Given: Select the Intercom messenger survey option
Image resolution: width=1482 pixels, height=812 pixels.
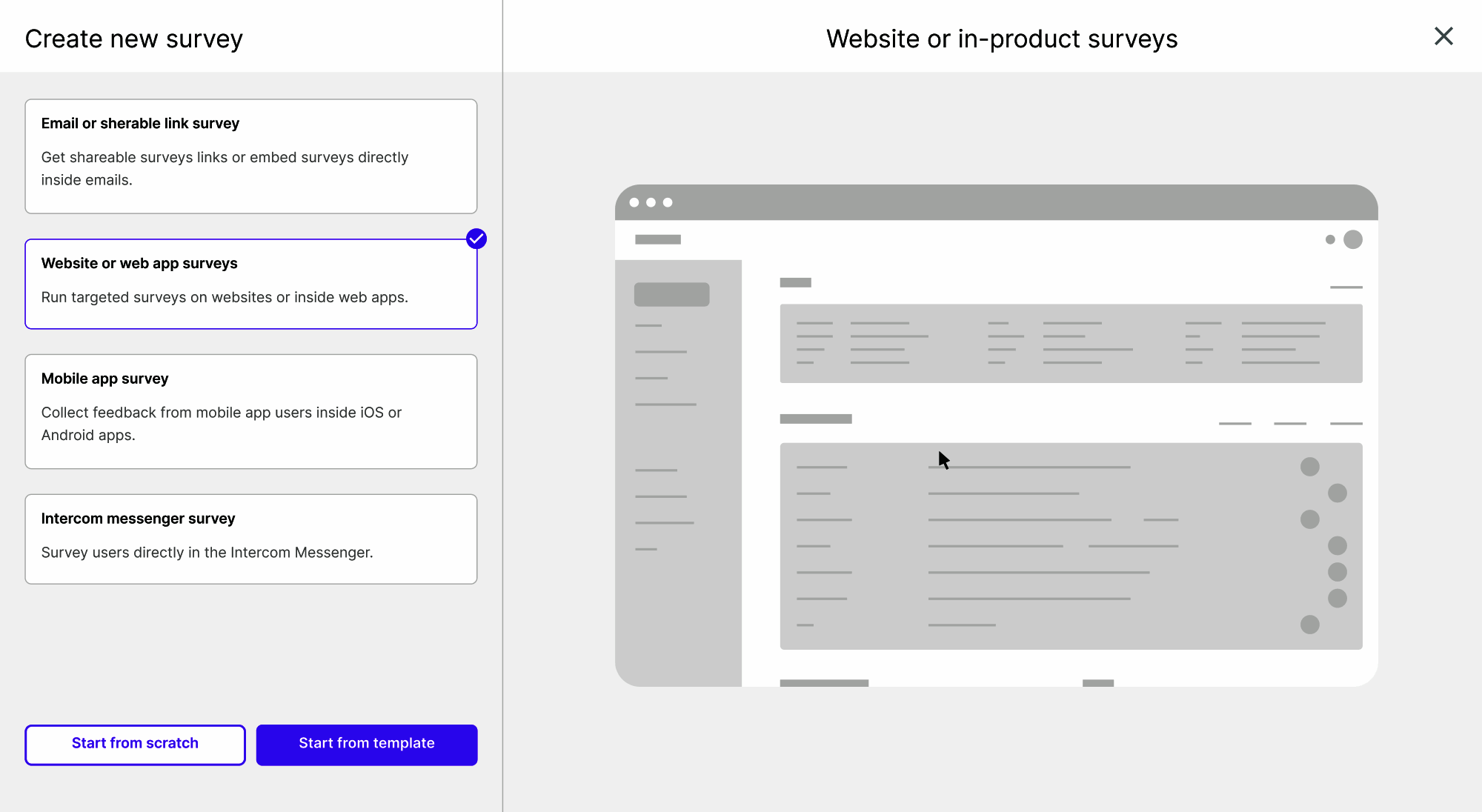Looking at the screenshot, I should point(250,539).
